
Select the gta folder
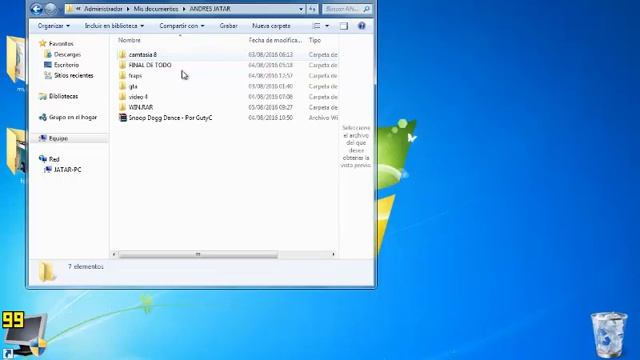tap(133, 86)
